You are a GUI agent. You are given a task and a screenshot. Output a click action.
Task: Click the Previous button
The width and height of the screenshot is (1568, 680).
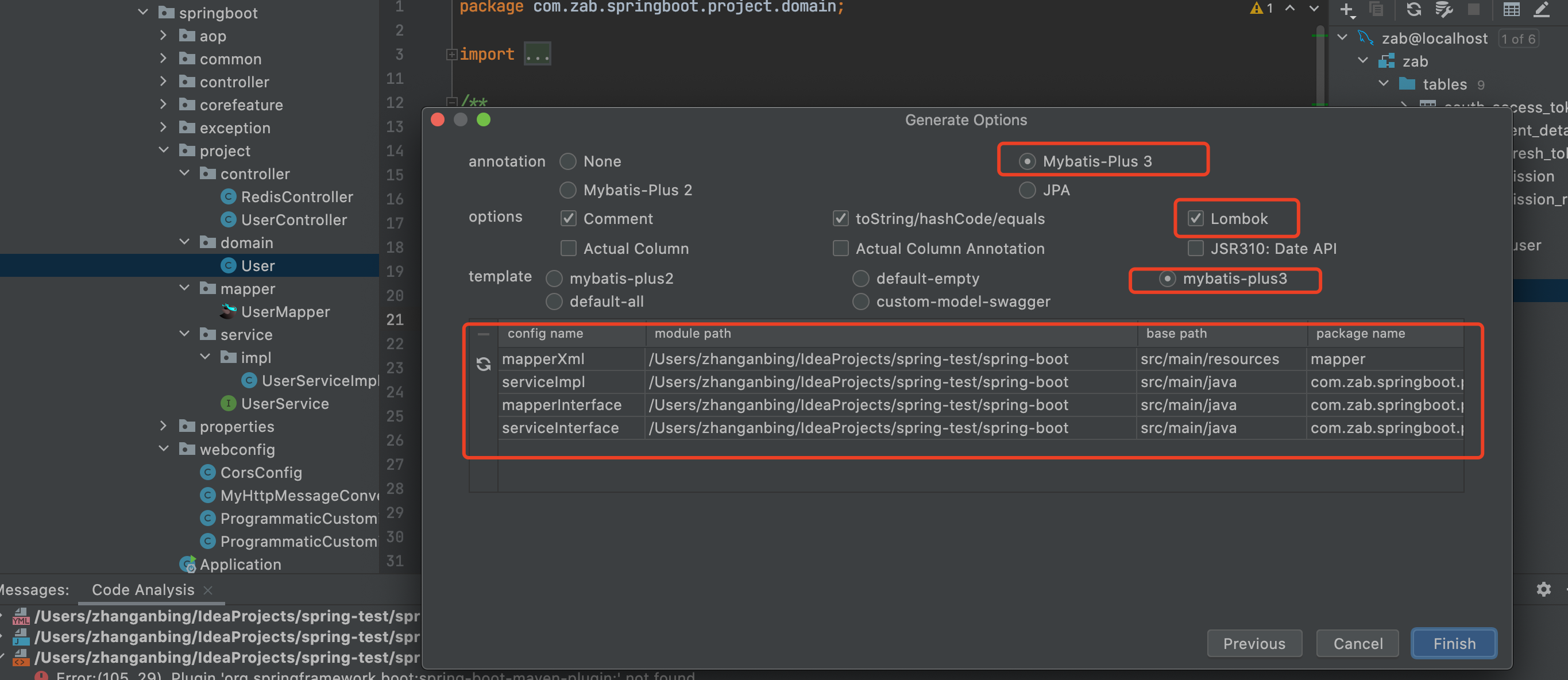click(1254, 643)
